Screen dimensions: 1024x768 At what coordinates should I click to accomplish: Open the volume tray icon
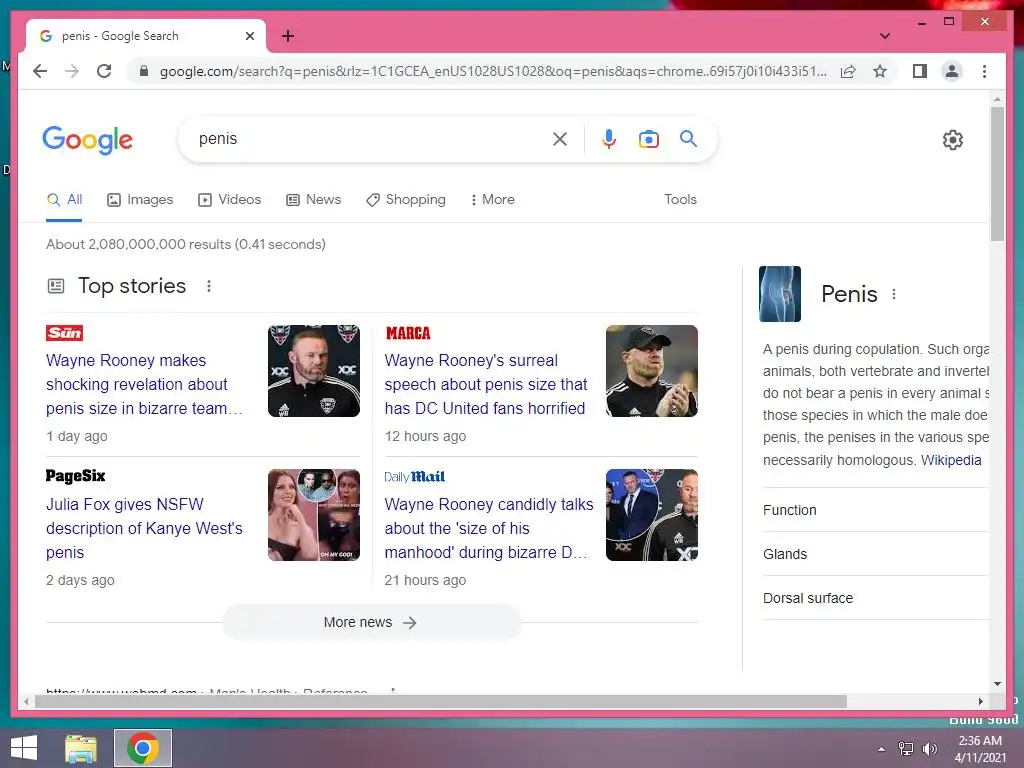coord(929,748)
